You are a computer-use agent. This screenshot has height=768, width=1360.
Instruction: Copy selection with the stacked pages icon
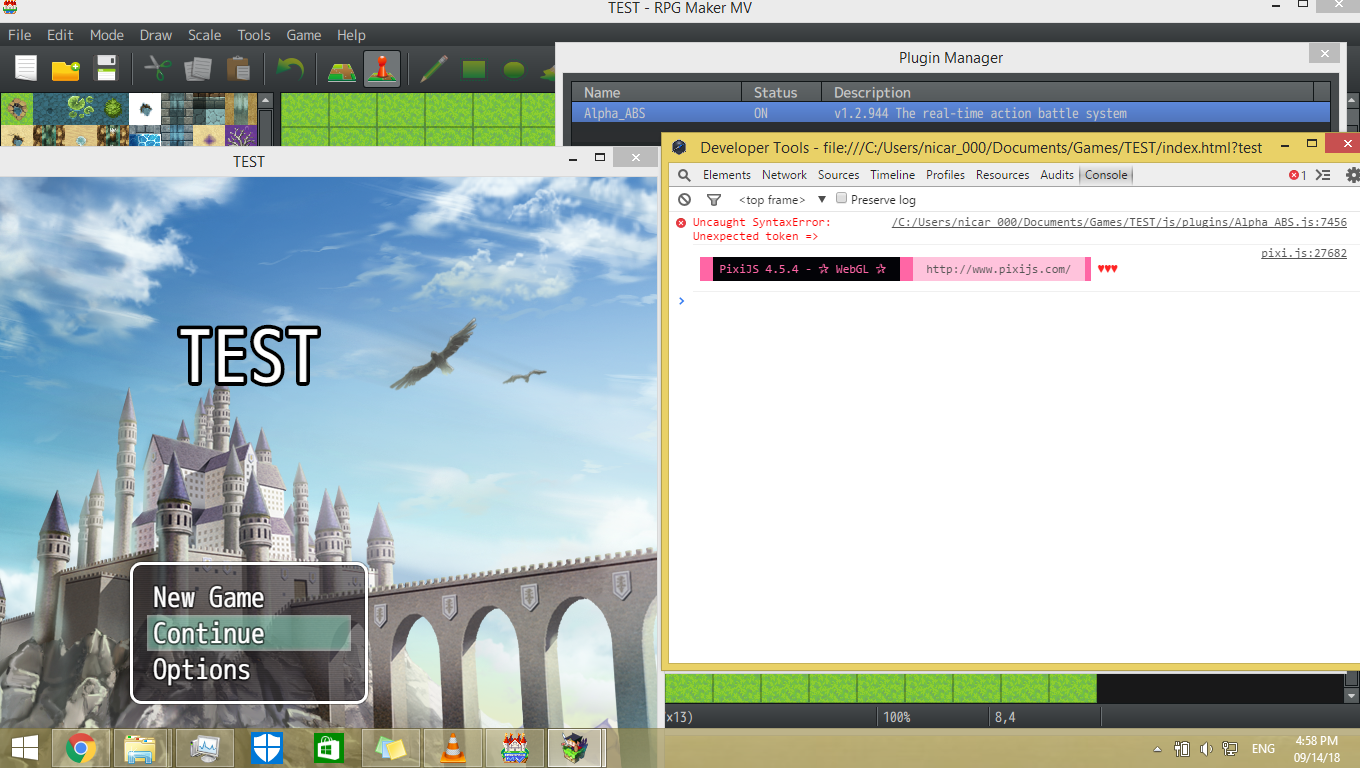198,69
